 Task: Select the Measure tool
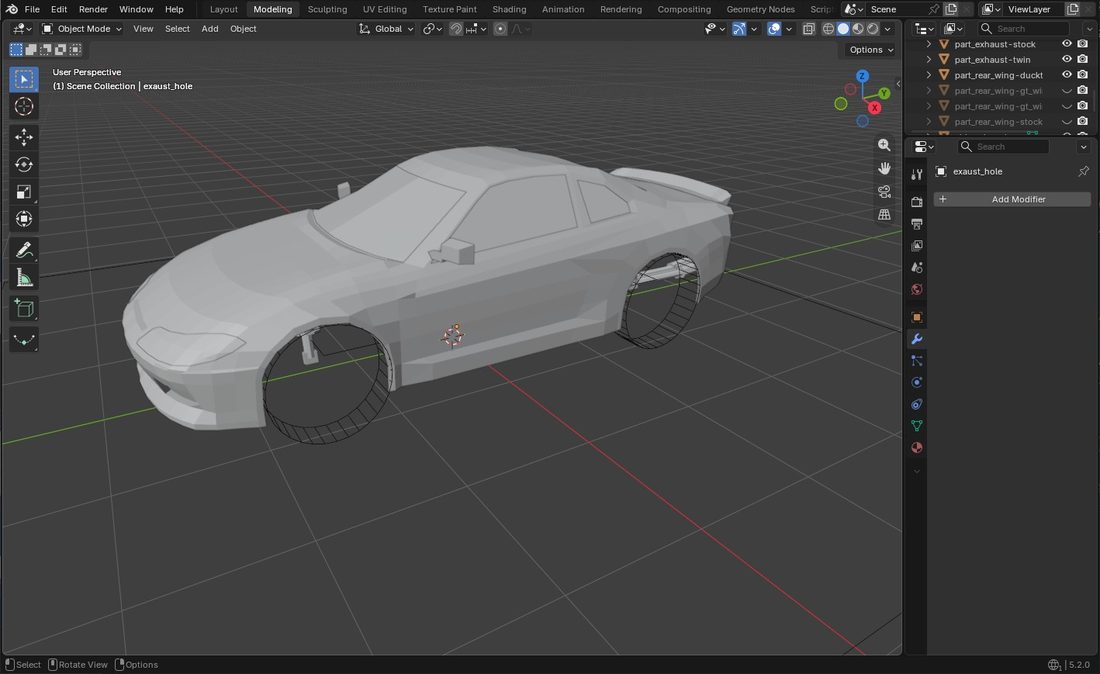tap(24, 278)
